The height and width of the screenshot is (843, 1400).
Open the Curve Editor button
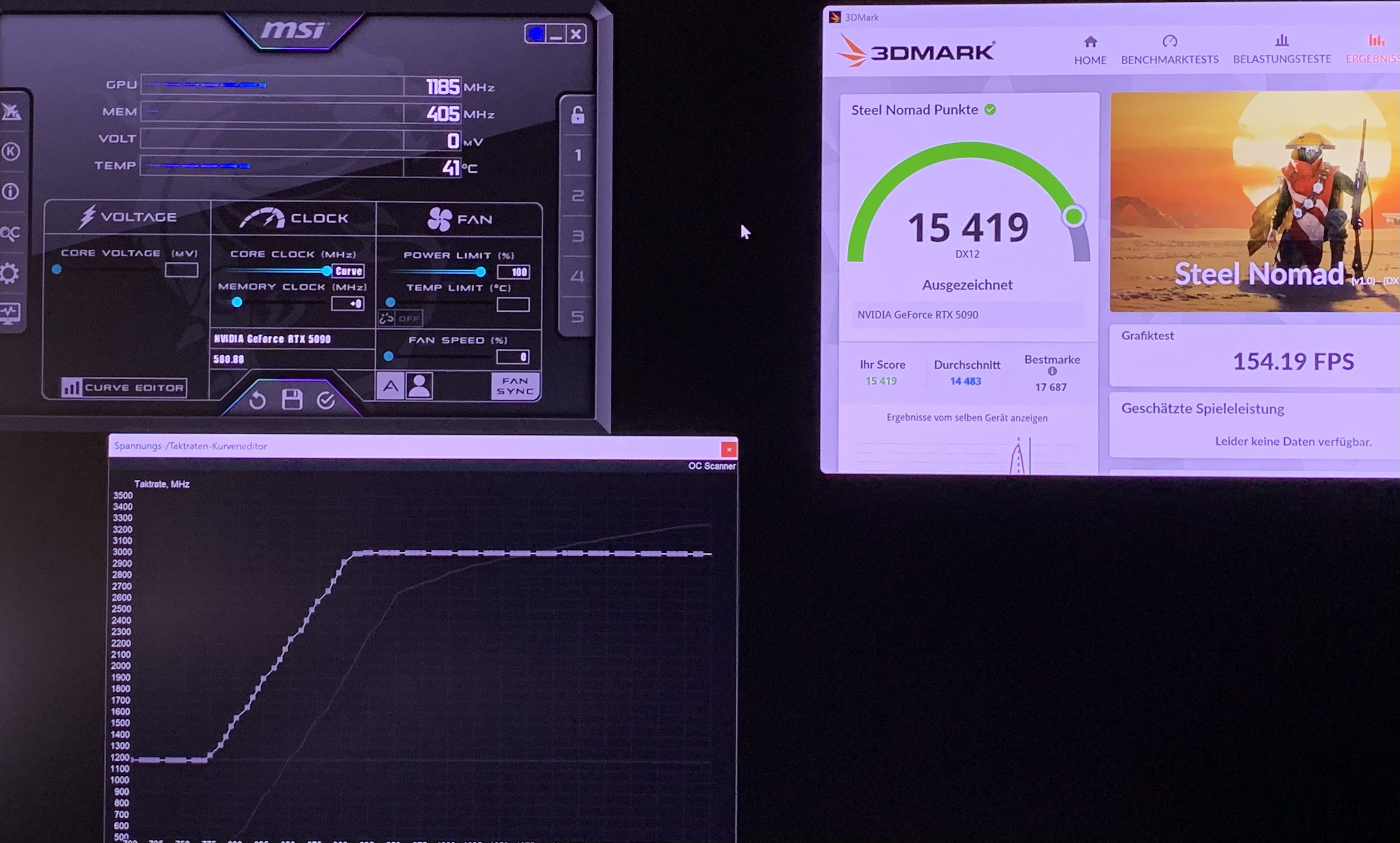[x=124, y=387]
